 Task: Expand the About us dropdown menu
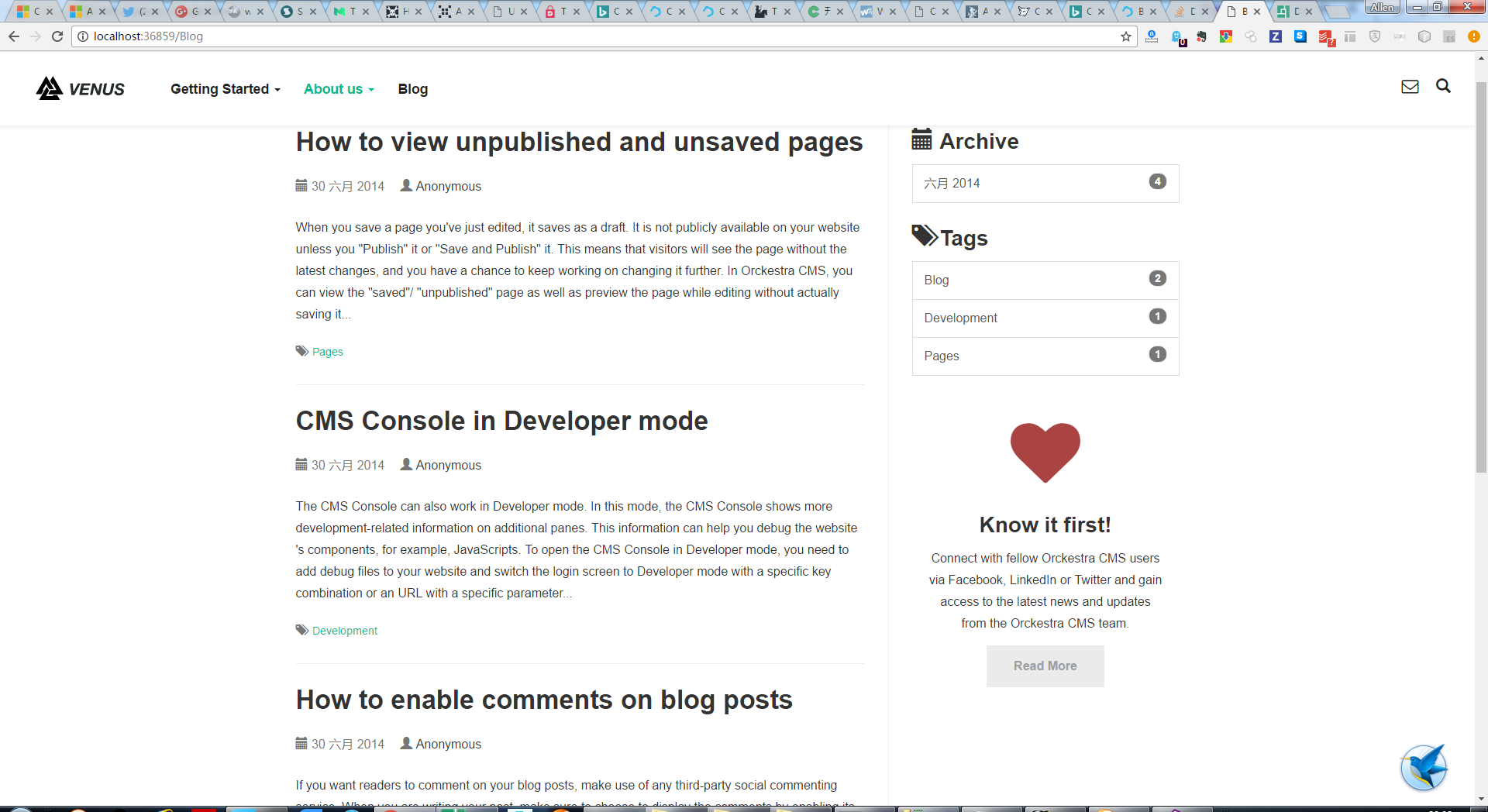pyautogui.click(x=339, y=89)
